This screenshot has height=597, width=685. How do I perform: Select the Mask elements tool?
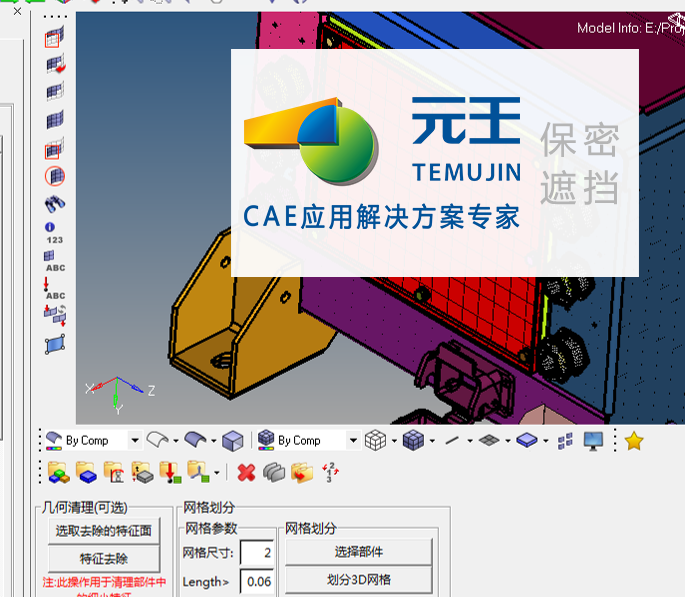(x=55, y=37)
